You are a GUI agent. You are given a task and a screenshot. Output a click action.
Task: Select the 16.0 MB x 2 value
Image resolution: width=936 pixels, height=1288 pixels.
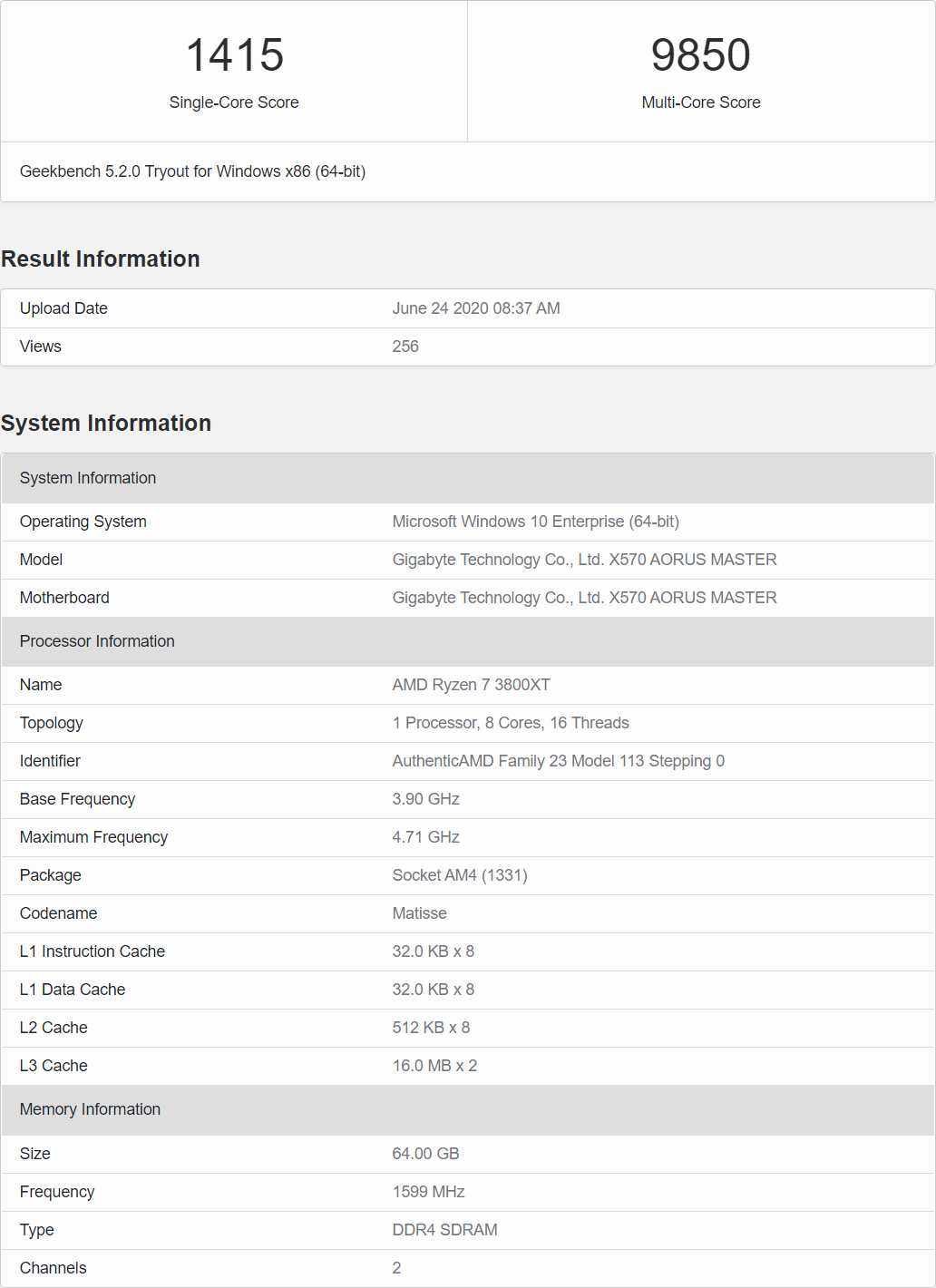click(x=434, y=1066)
